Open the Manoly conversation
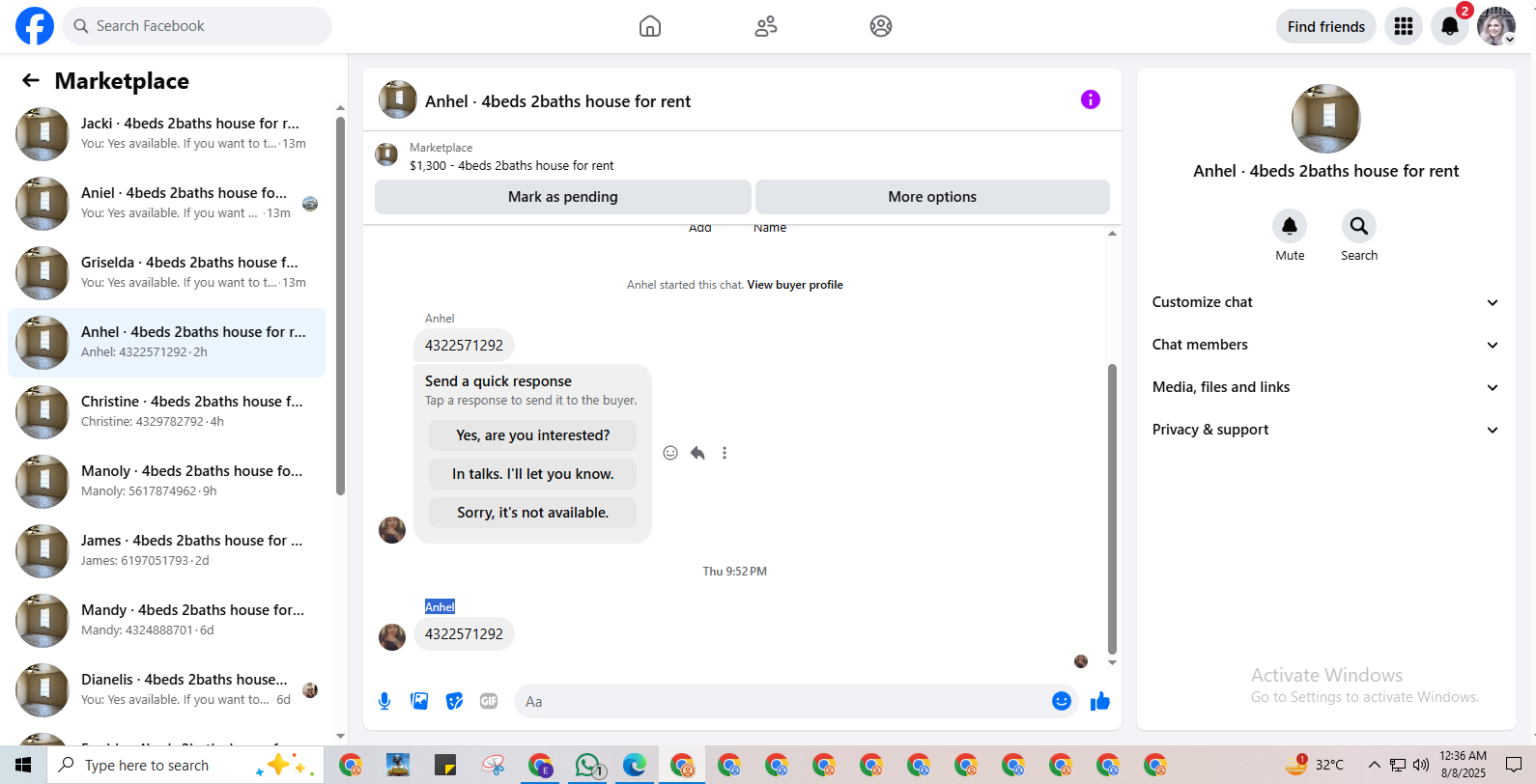 pyautogui.click(x=166, y=482)
